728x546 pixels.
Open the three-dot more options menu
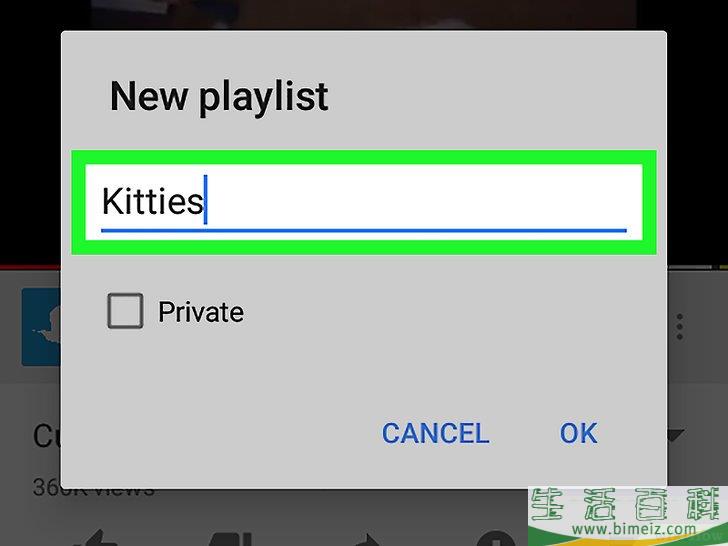679,327
